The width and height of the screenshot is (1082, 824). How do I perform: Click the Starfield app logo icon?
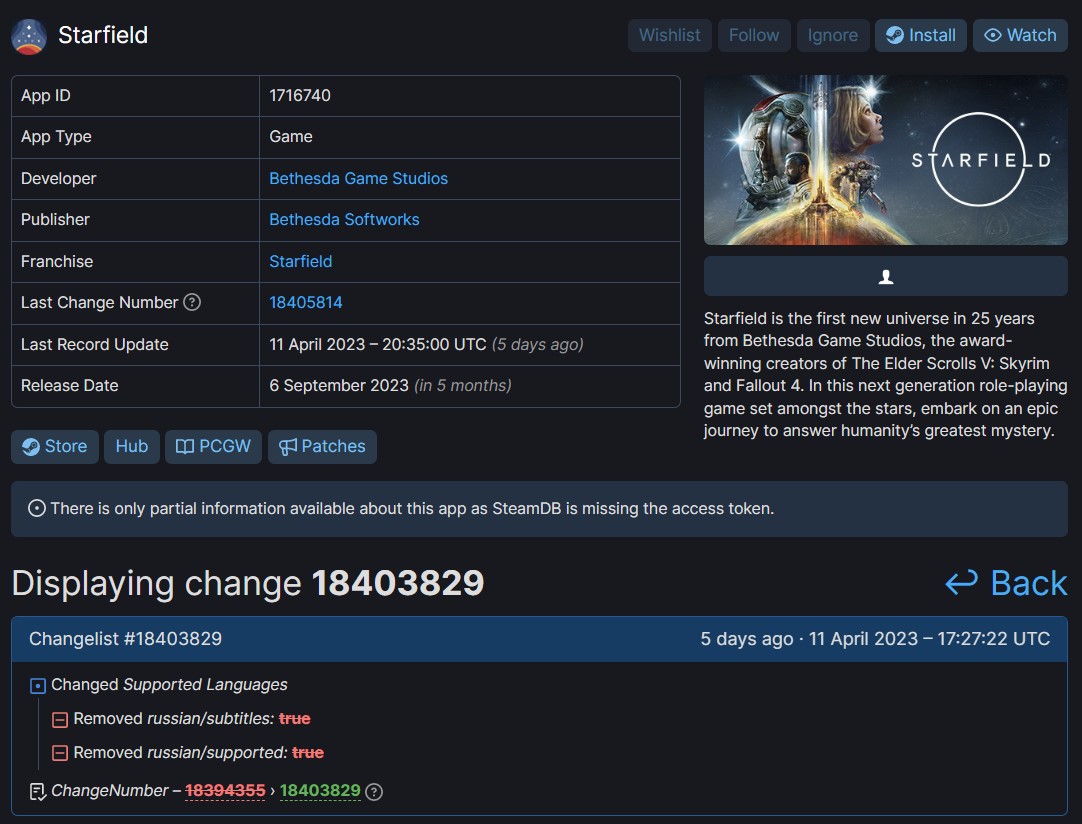point(29,36)
